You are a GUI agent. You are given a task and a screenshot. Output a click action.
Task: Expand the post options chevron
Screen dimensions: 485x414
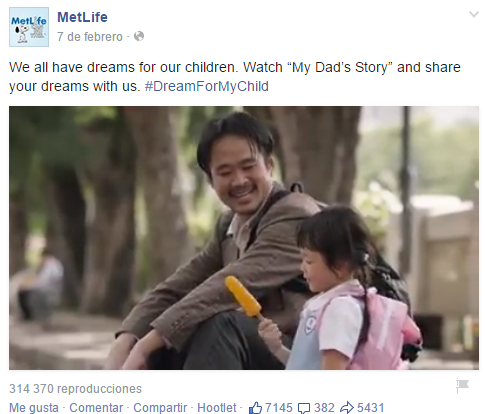click(x=474, y=14)
